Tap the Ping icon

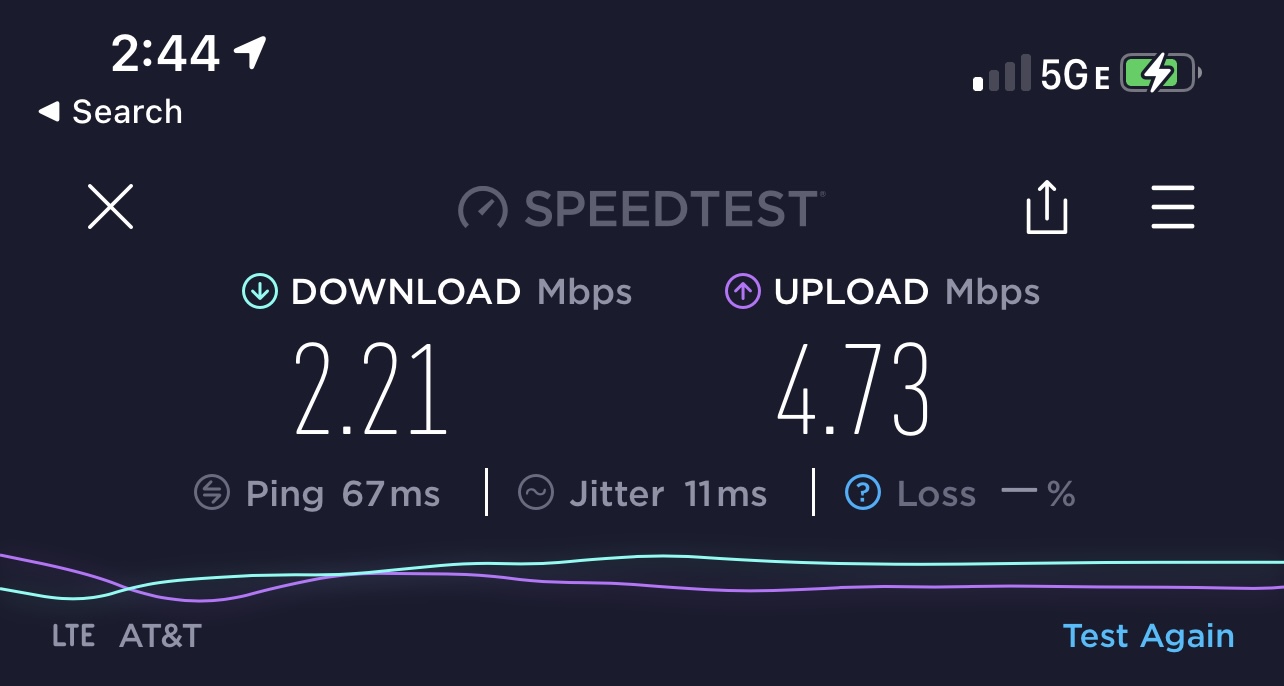(212, 493)
